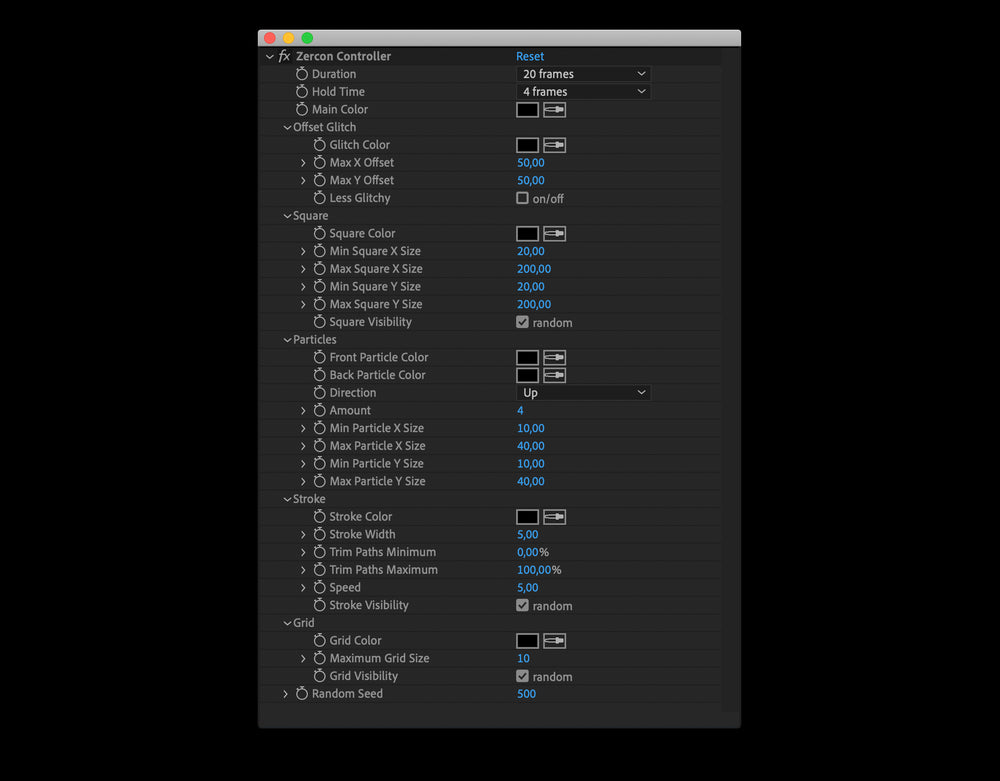1000x781 pixels.
Task: Click the Grid Color eyedropper
Action: [x=554, y=641]
